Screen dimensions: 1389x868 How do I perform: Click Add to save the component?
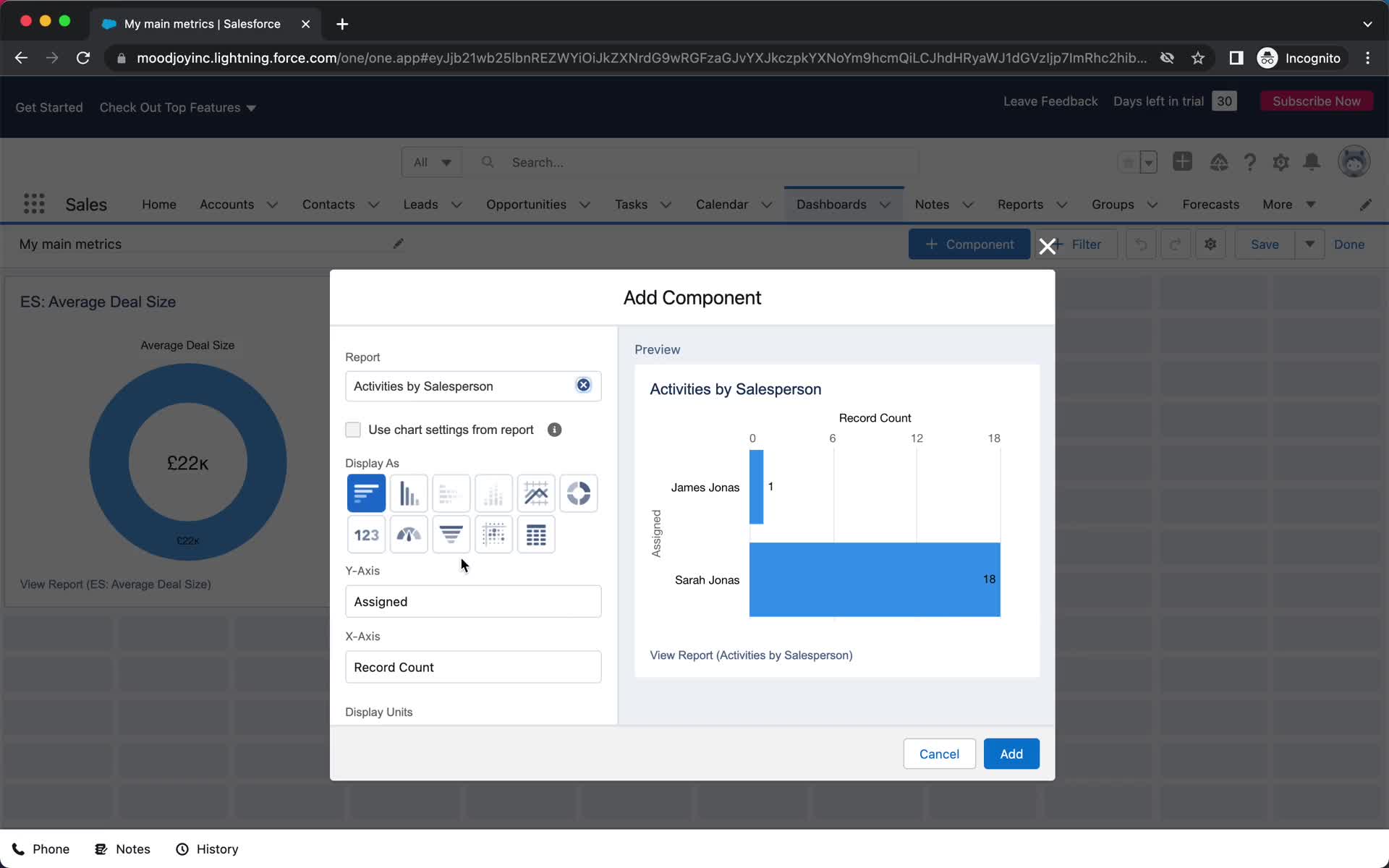pyautogui.click(x=1011, y=753)
